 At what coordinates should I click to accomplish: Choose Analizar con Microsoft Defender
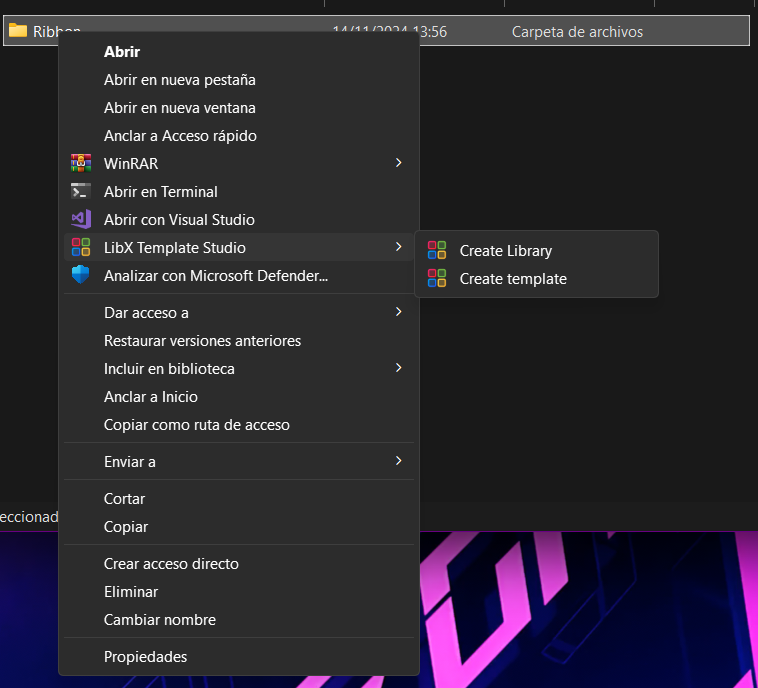(x=239, y=276)
